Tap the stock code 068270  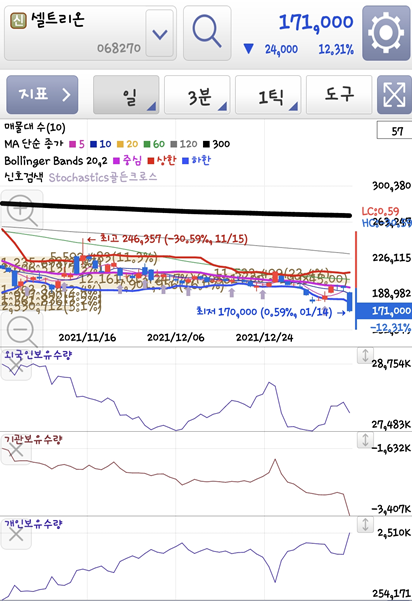coord(119,48)
